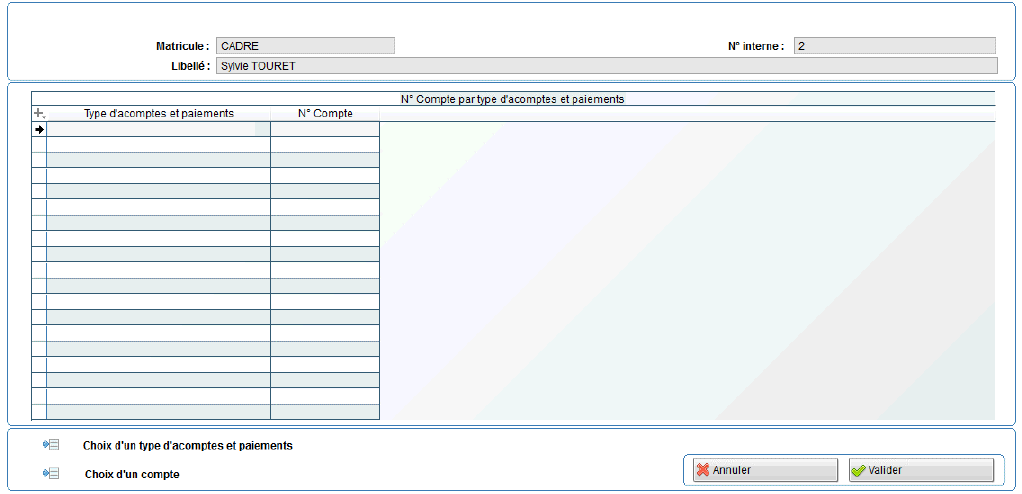Click 'Choix d'un type d'acomptes et paiements' label
Viewport: 1022px width, 494px height.
coord(188,446)
